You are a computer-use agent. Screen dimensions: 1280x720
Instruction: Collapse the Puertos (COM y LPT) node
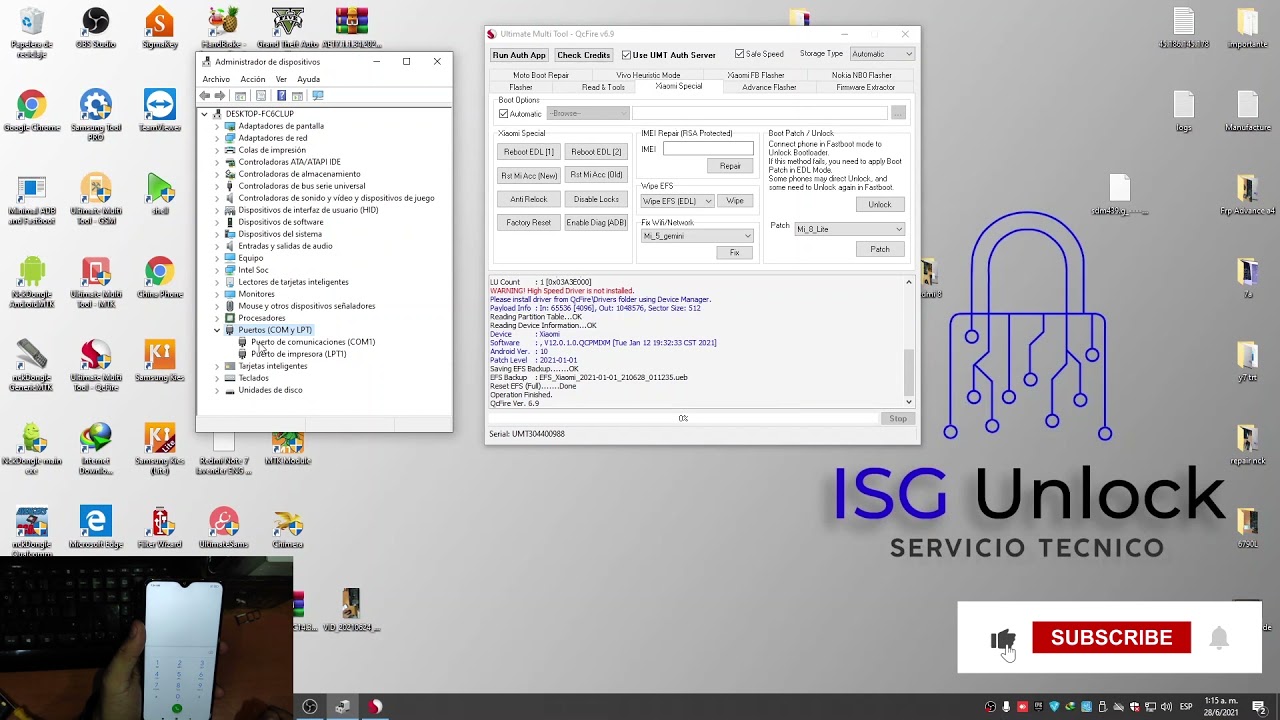click(x=217, y=330)
